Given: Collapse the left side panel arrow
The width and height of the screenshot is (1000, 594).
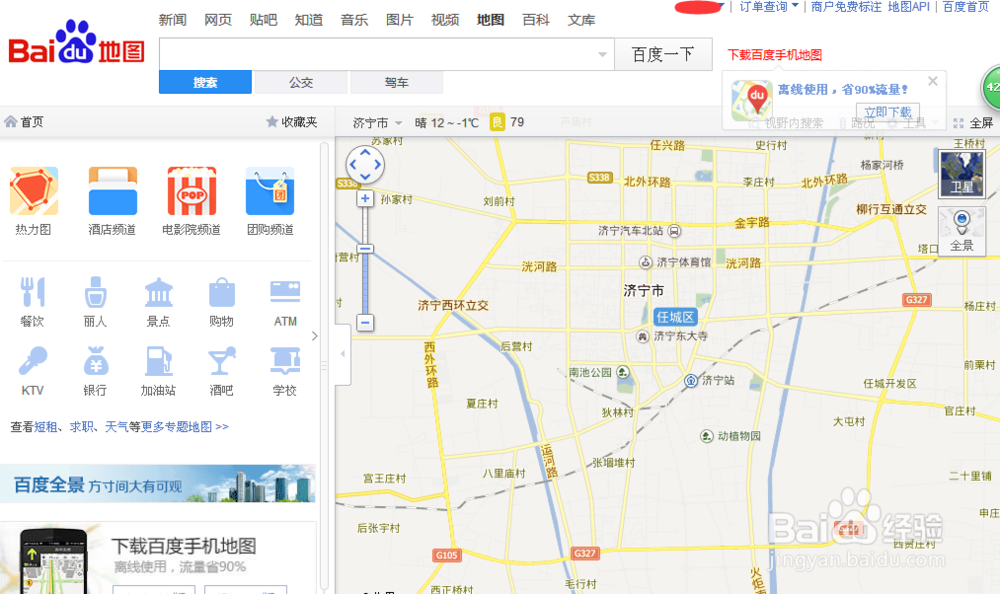Looking at the screenshot, I should tap(342, 353).
